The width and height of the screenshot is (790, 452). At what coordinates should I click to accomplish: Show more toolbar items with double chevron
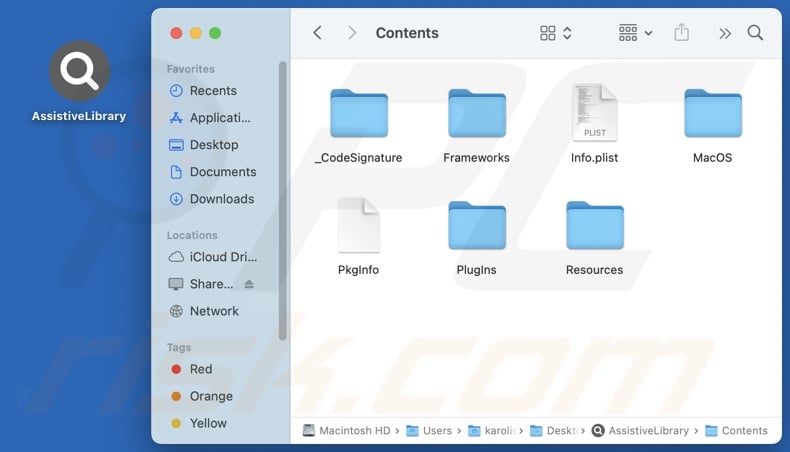(x=725, y=34)
